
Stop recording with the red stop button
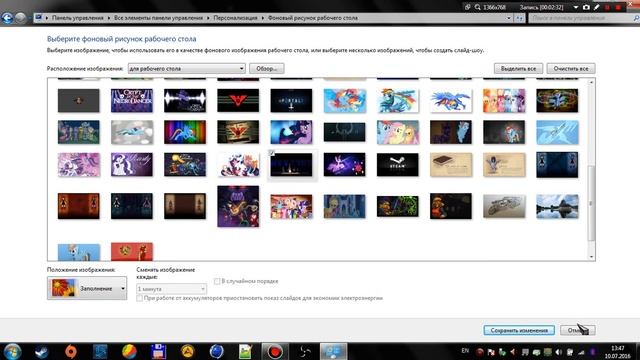pos(618,7)
